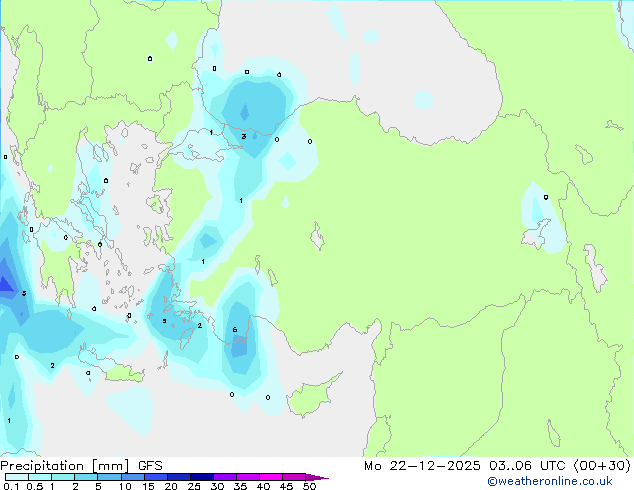634x490 pixels.
Task: Select the 30 to 35 mm purple swatch
Action: (x=225, y=477)
